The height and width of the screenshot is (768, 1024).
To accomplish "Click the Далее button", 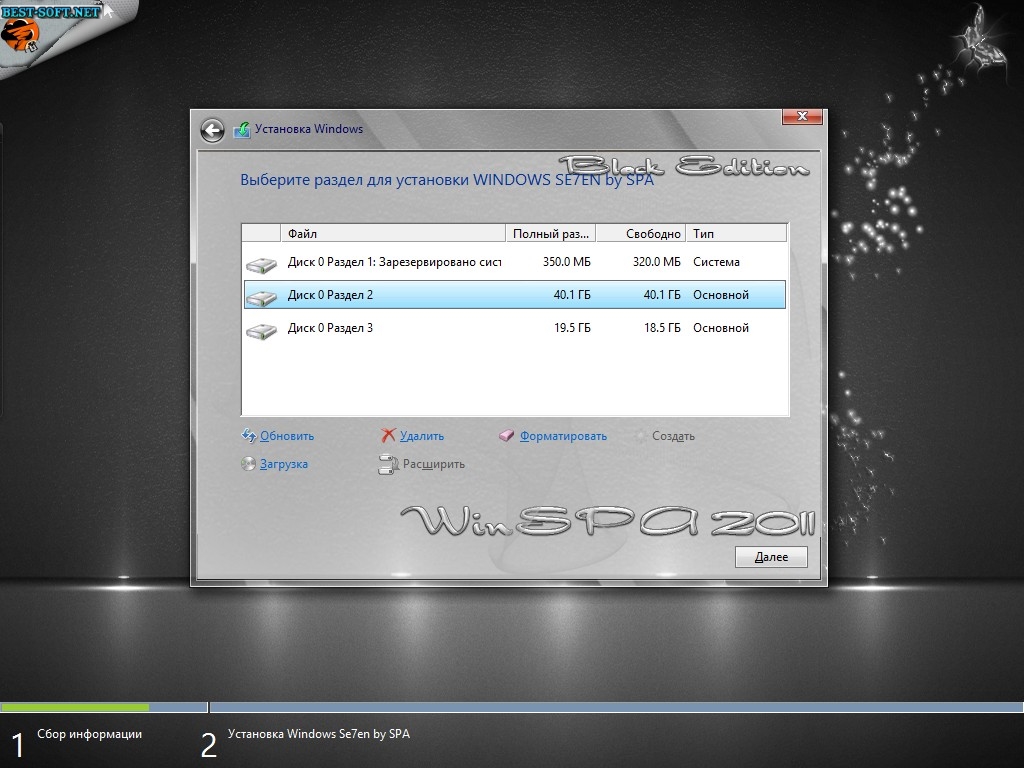I will coord(771,557).
